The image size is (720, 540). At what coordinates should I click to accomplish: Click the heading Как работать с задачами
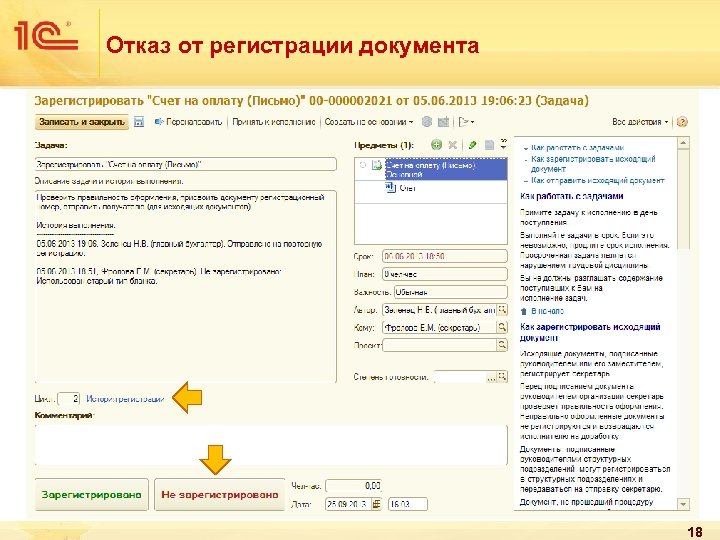pos(572,196)
